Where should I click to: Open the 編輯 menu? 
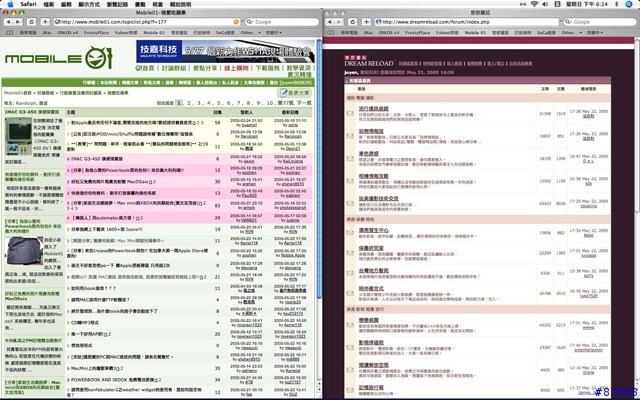[x=66, y=4]
